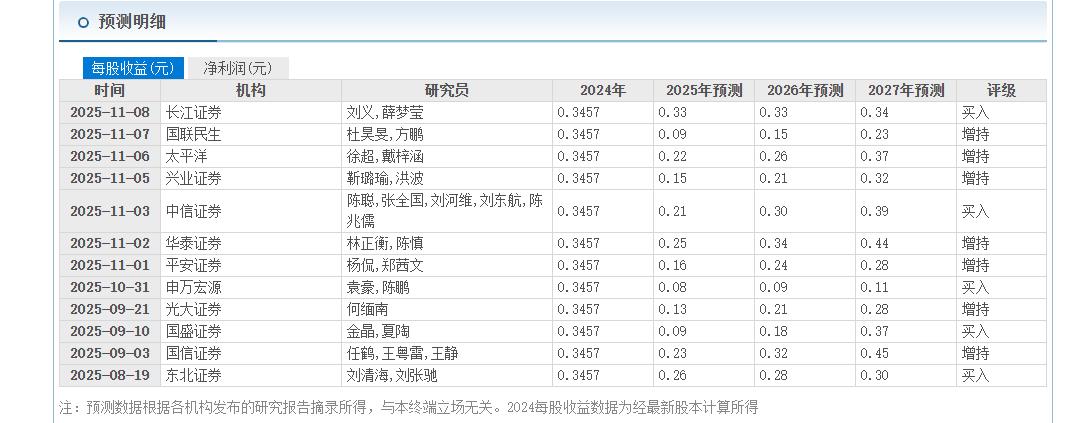This screenshot has width=1082, height=423.
Task: Click researchers 金晶,夏陶
Action: pyautogui.click(x=377, y=332)
